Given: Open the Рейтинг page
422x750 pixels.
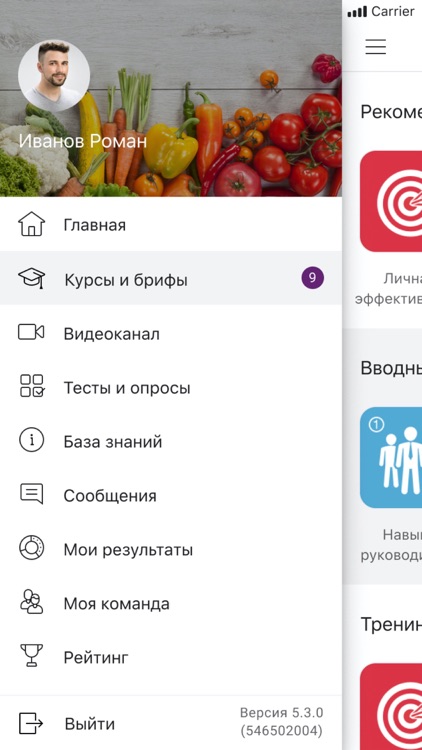Looking at the screenshot, I should pyautogui.click(x=171, y=657).
